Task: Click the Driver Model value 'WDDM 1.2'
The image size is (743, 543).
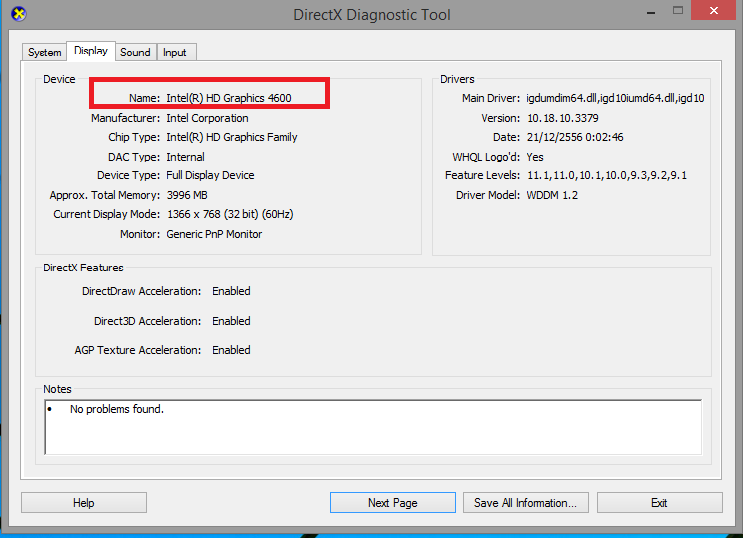Action: click(x=552, y=195)
